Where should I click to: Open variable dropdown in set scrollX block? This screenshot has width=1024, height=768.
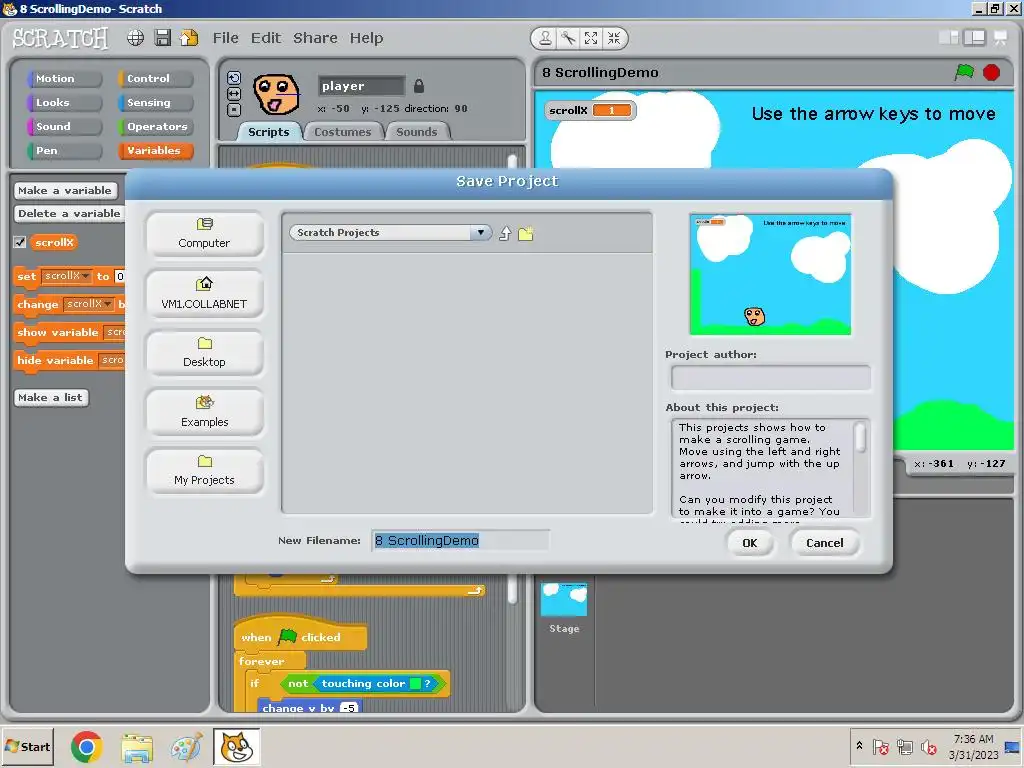(86, 276)
